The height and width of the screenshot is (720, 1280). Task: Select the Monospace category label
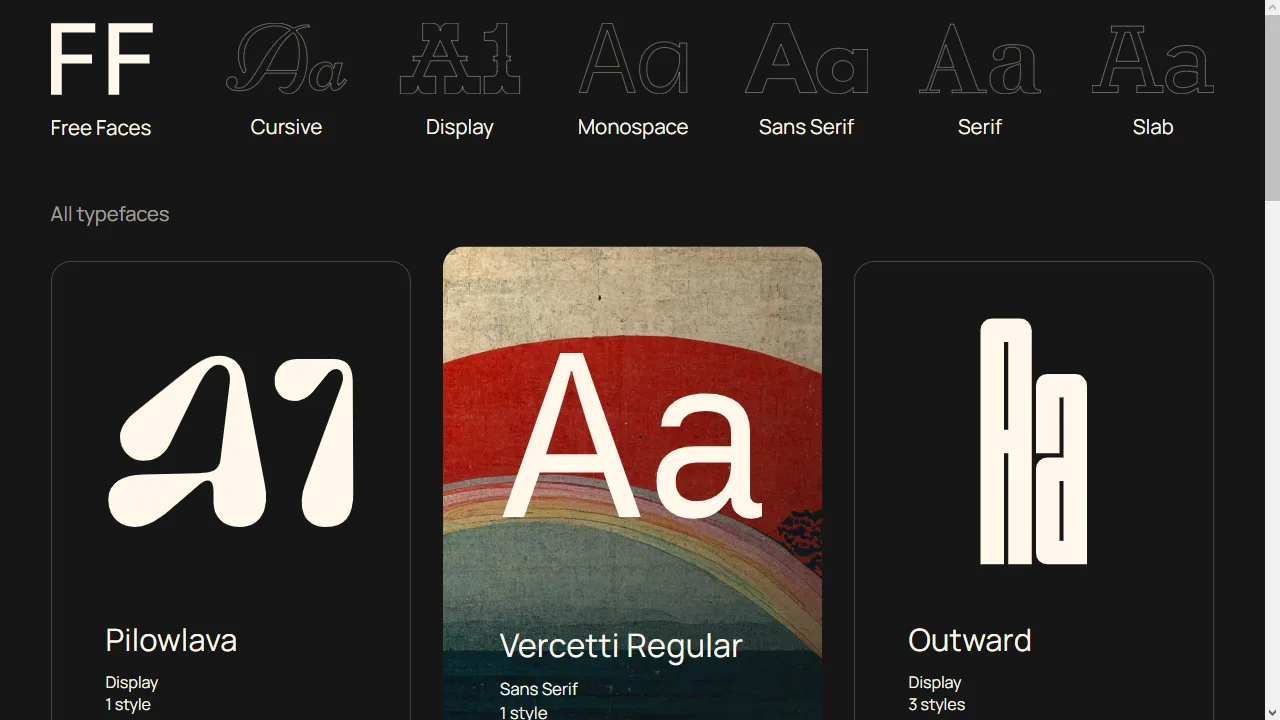point(633,128)
